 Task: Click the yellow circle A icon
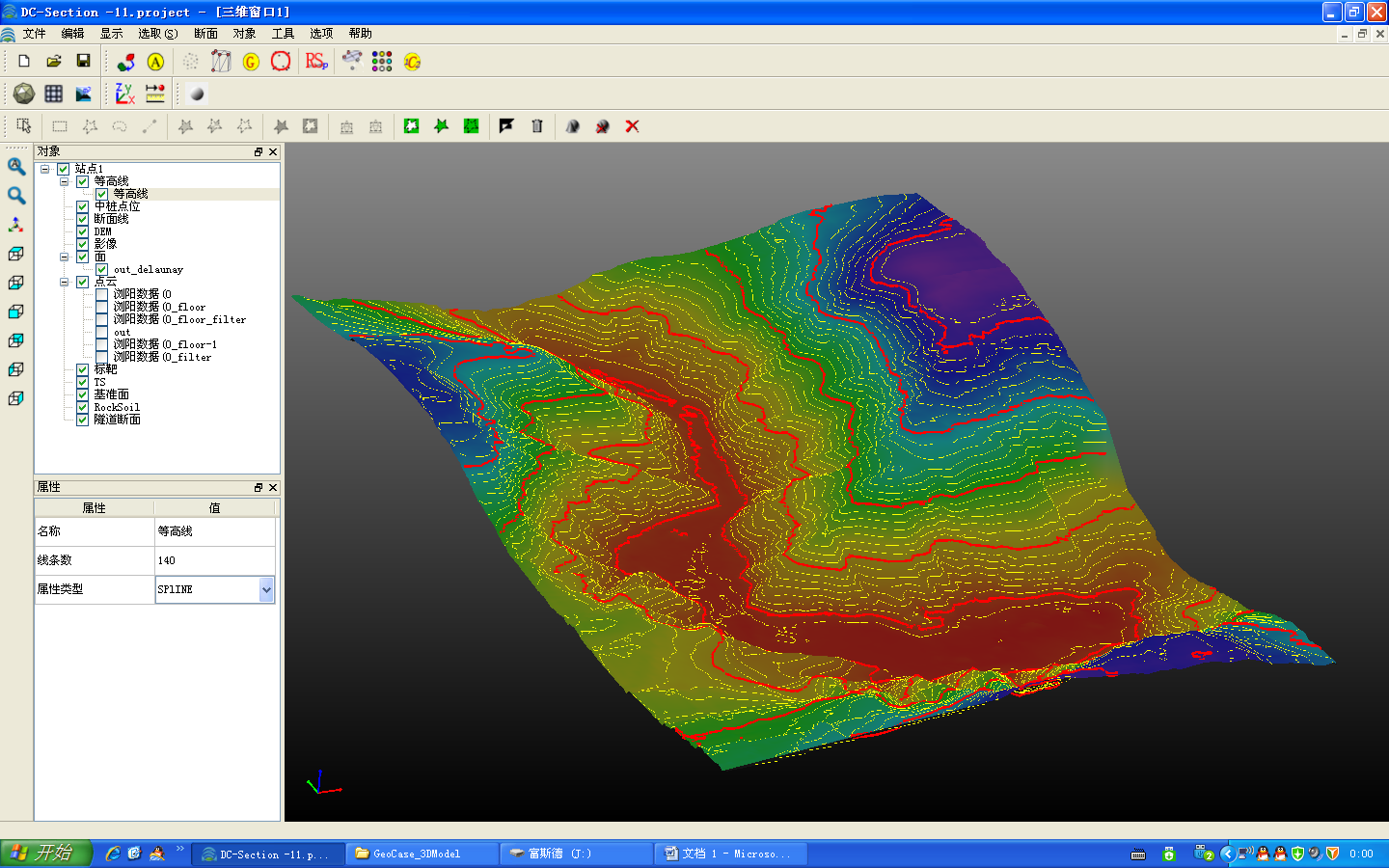(155, 62)
